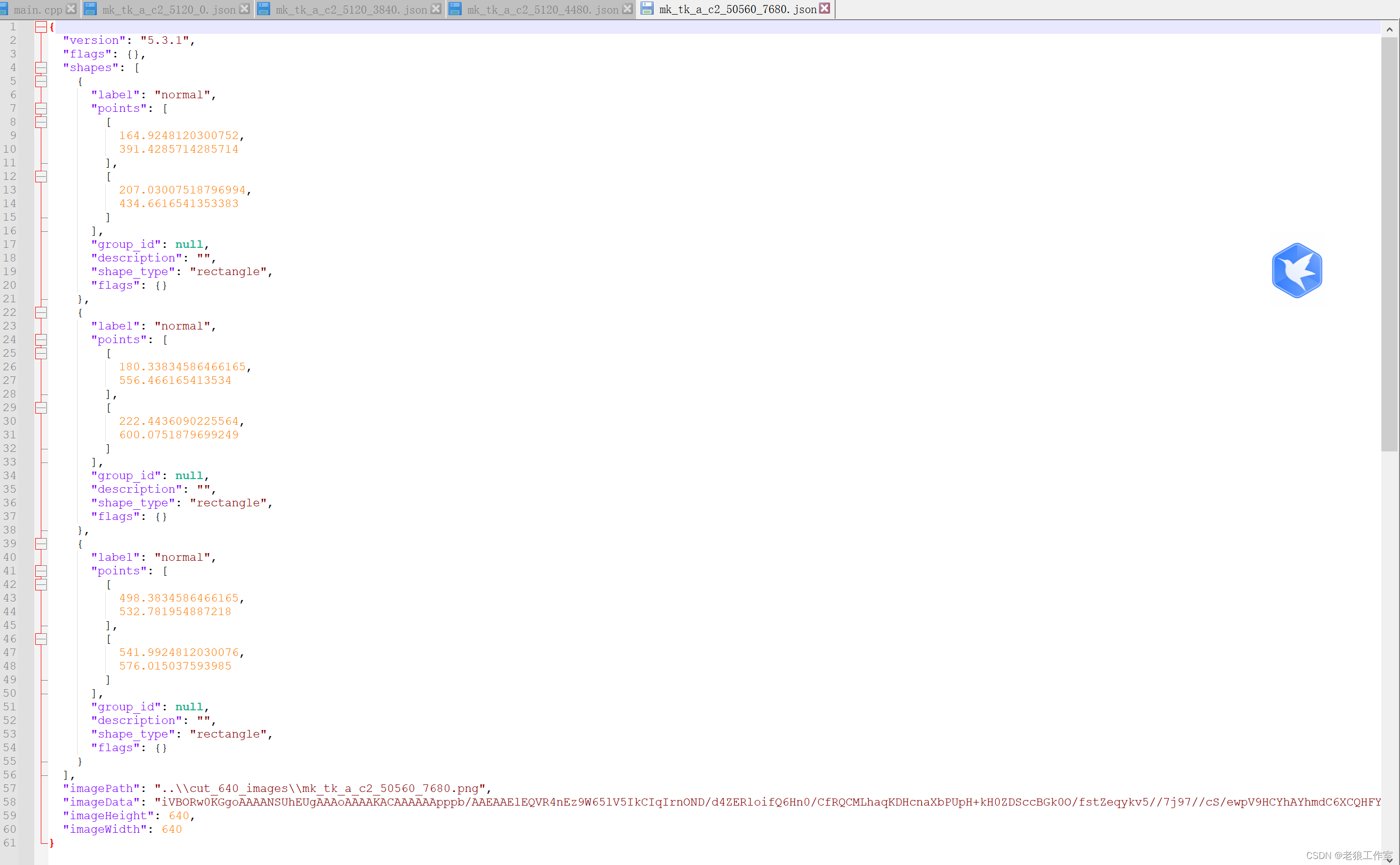Screen dimensions: 1400x865
Task: Click save icon on mk_tk_a_c2_5120_0.json tab
Action: (x=90, y=9)
